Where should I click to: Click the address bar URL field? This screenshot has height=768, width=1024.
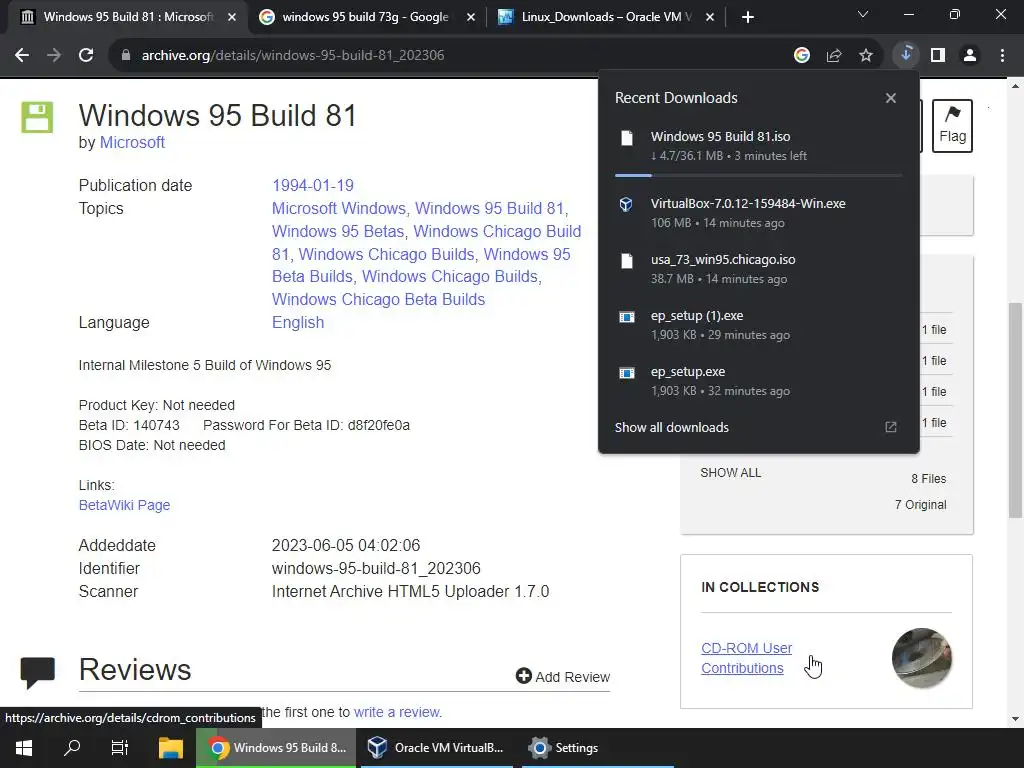coord(451,56)
